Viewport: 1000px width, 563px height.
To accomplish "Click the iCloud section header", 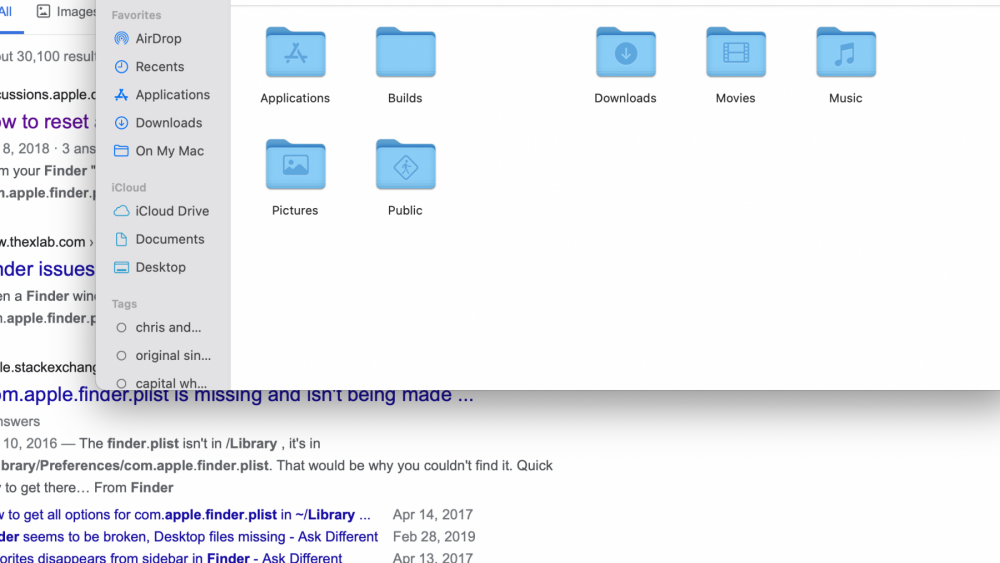I will (x=129, y=187).
